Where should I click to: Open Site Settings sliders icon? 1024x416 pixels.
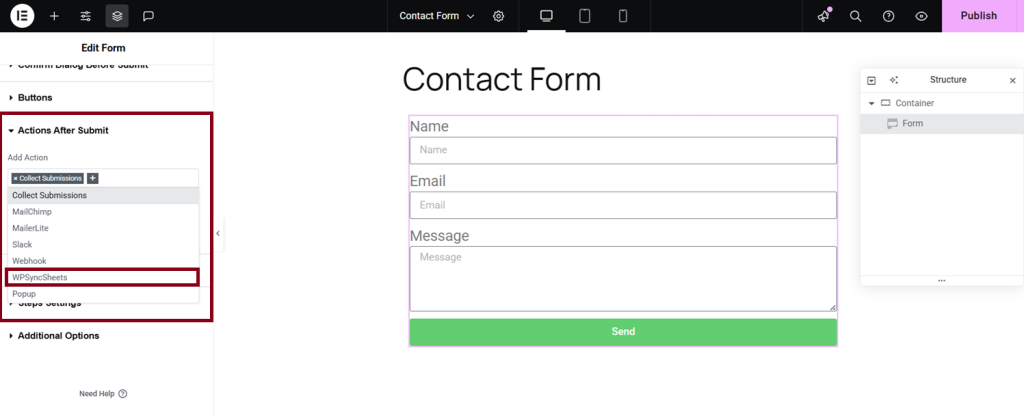click(86, 16)
